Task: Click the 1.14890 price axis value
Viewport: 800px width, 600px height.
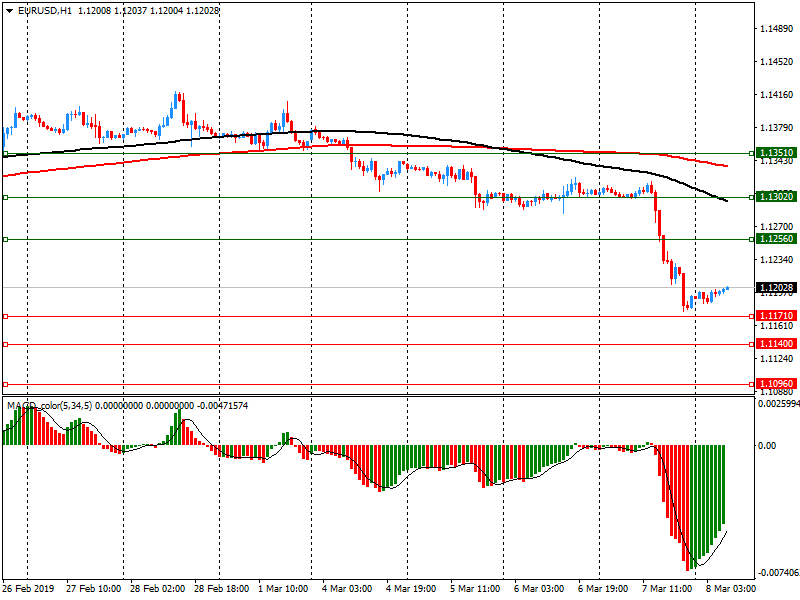Action: point(777,29)
